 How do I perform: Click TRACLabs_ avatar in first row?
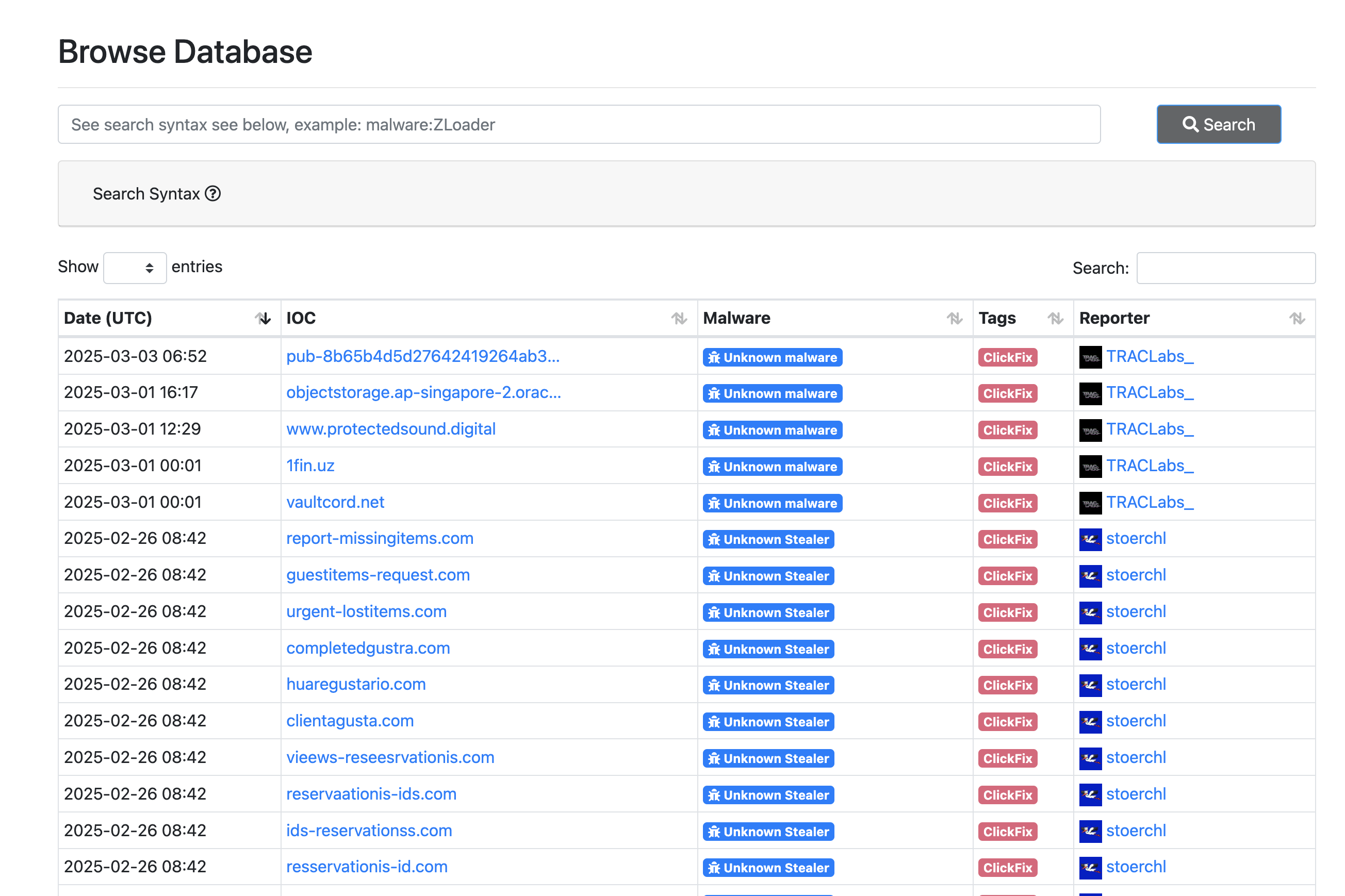click(1090, 357)
